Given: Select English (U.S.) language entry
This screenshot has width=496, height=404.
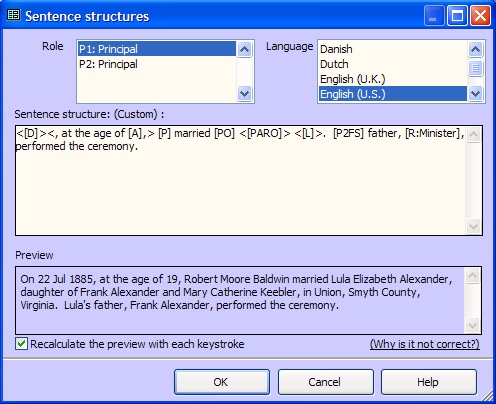Looking at the screenshot, I should [393, 94].
